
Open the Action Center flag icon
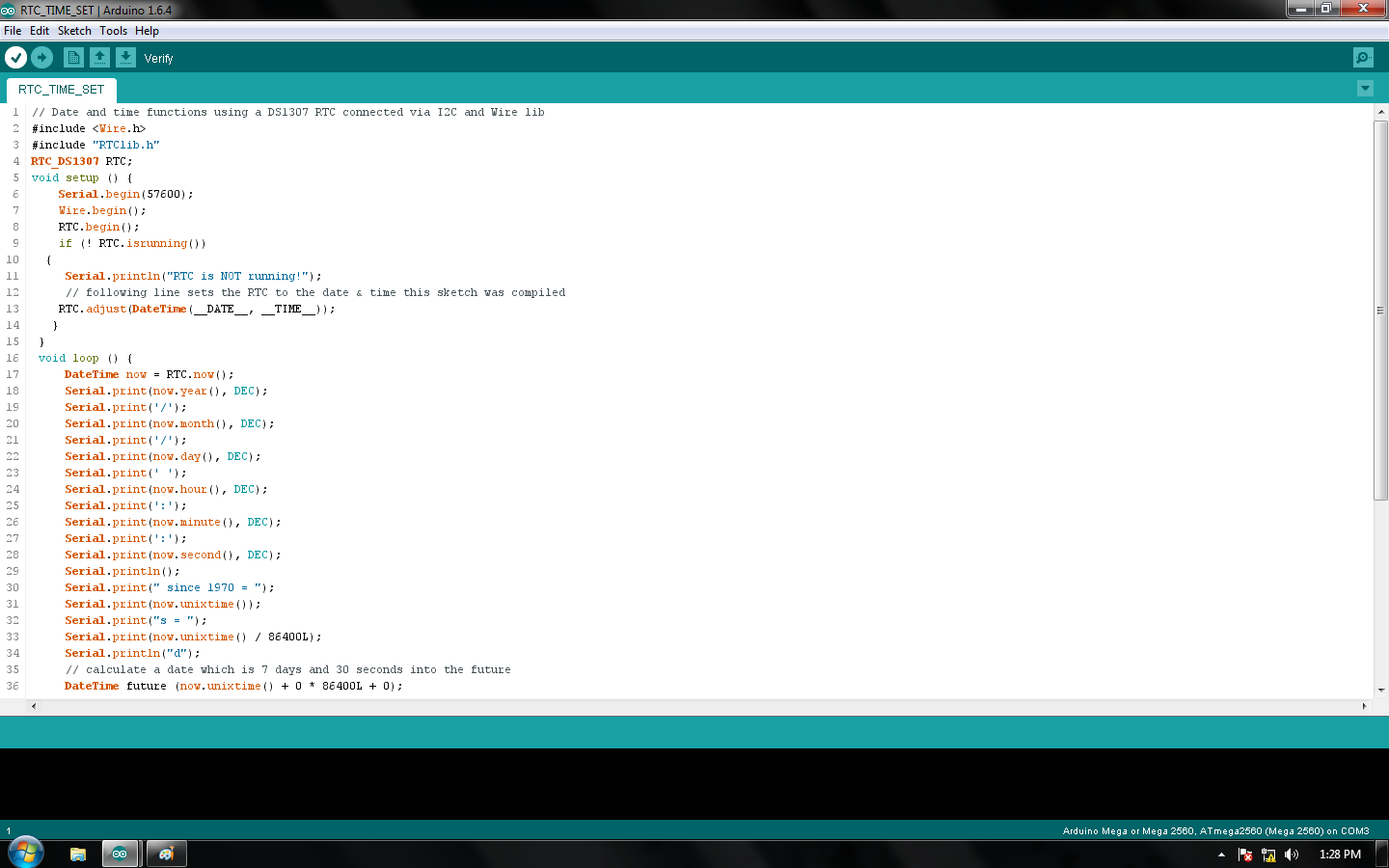point(1245,854)
